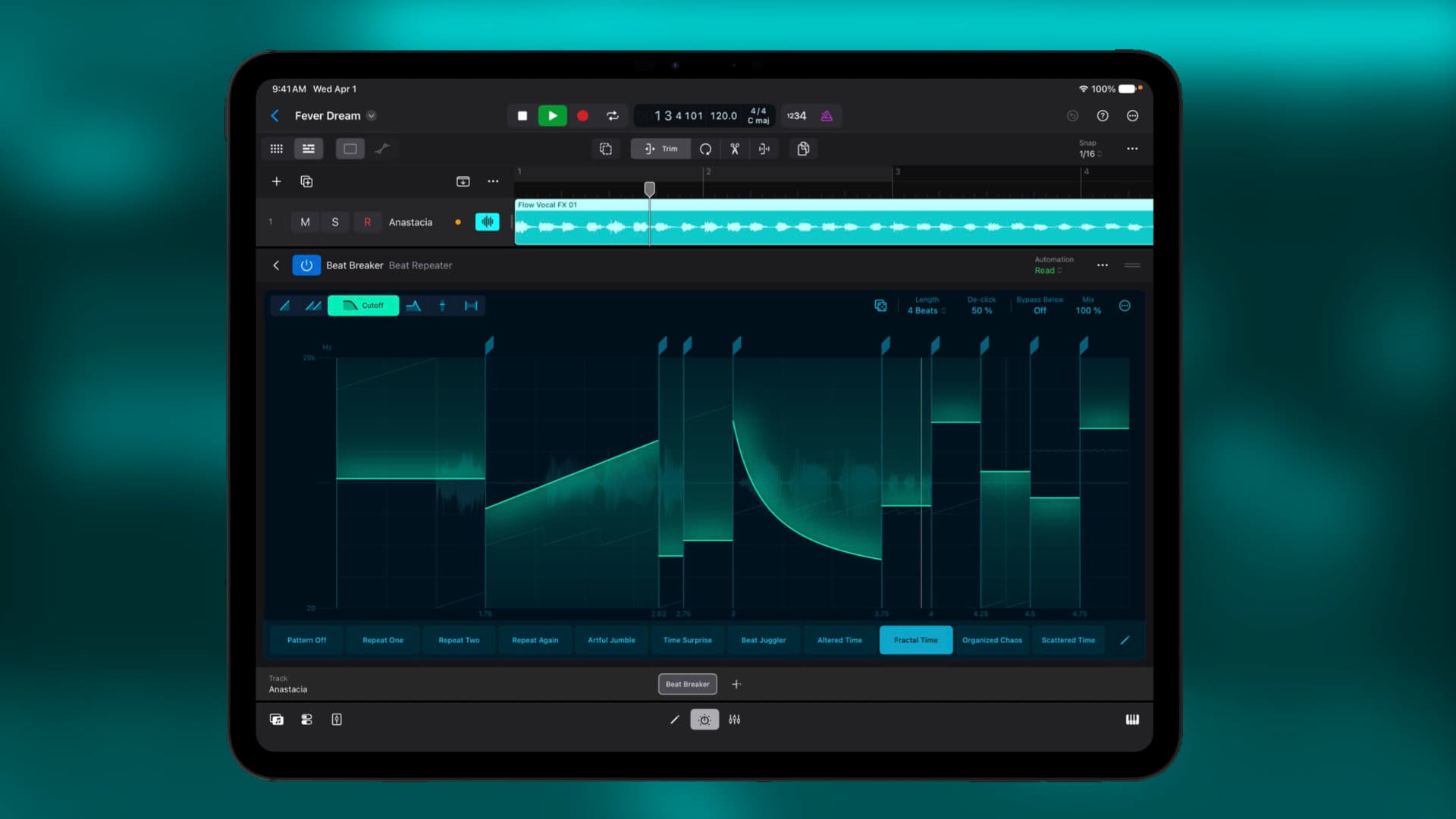Open track header options ellipsis

(493, 181)
